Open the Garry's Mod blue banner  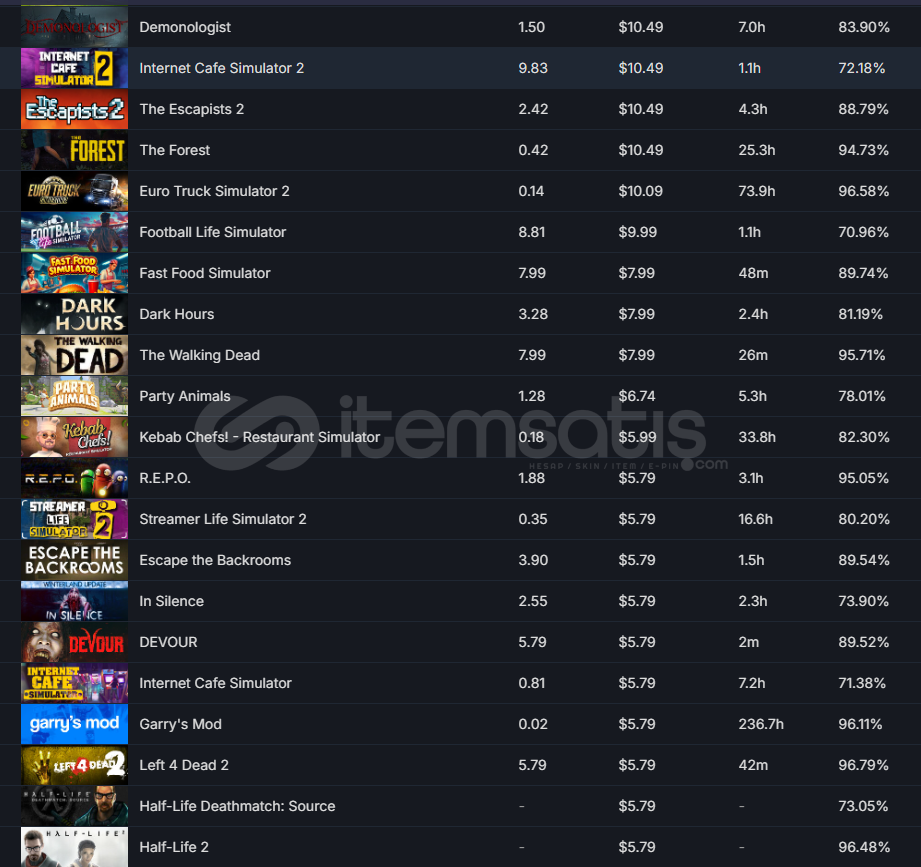pyautogui.click(x=74, y=724)
